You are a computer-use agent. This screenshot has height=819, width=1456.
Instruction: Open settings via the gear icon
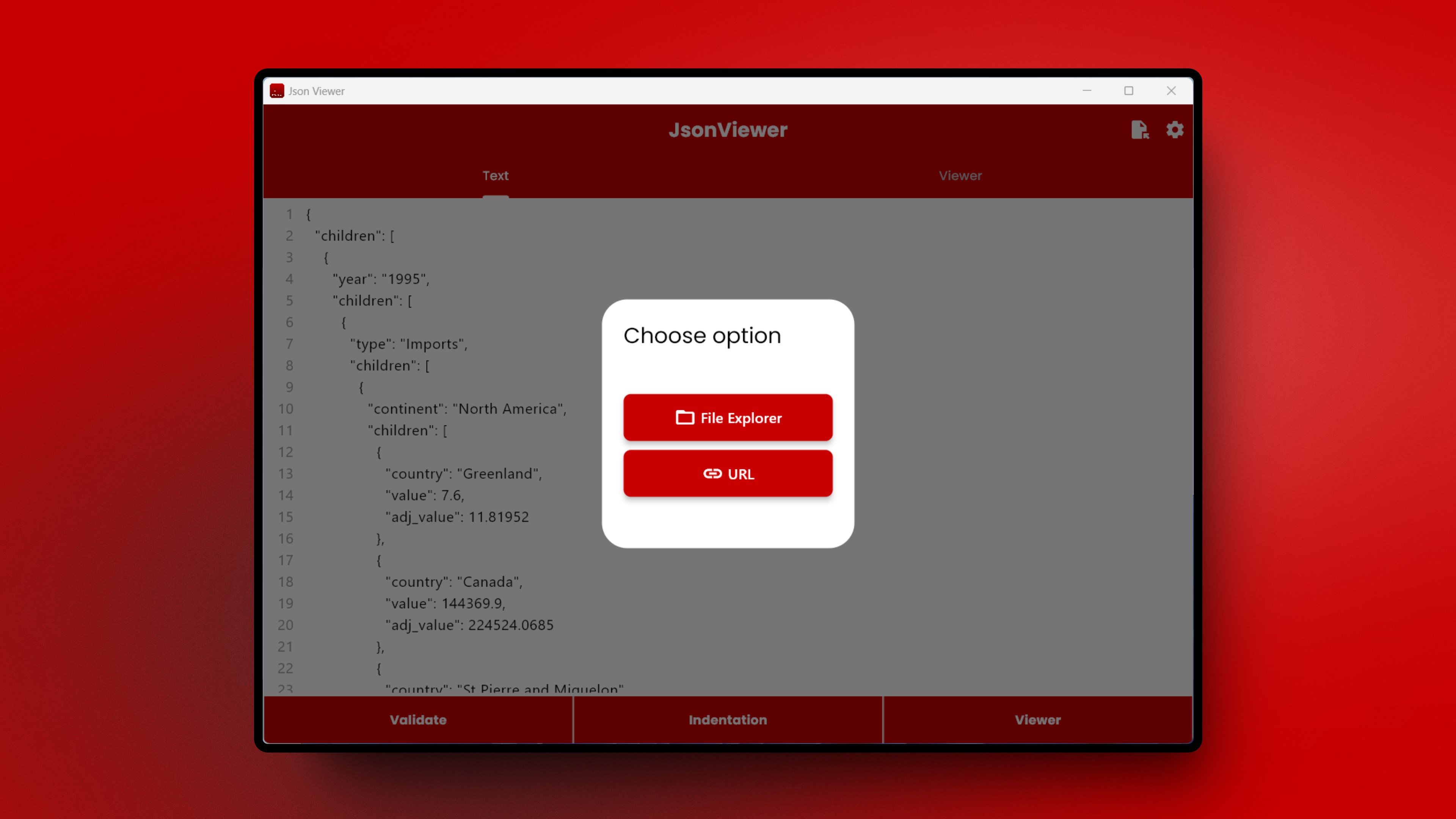pyautogui.click(x=1175, y=129)
